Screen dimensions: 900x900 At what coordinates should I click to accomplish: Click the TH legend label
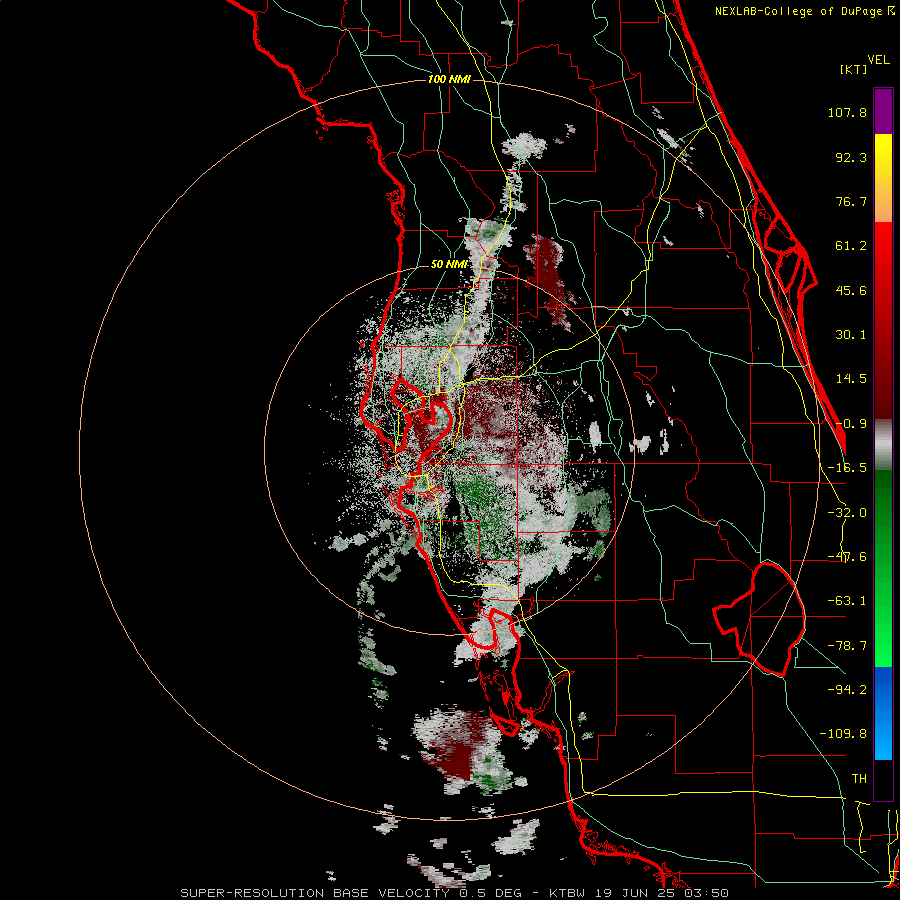[859, 779]
